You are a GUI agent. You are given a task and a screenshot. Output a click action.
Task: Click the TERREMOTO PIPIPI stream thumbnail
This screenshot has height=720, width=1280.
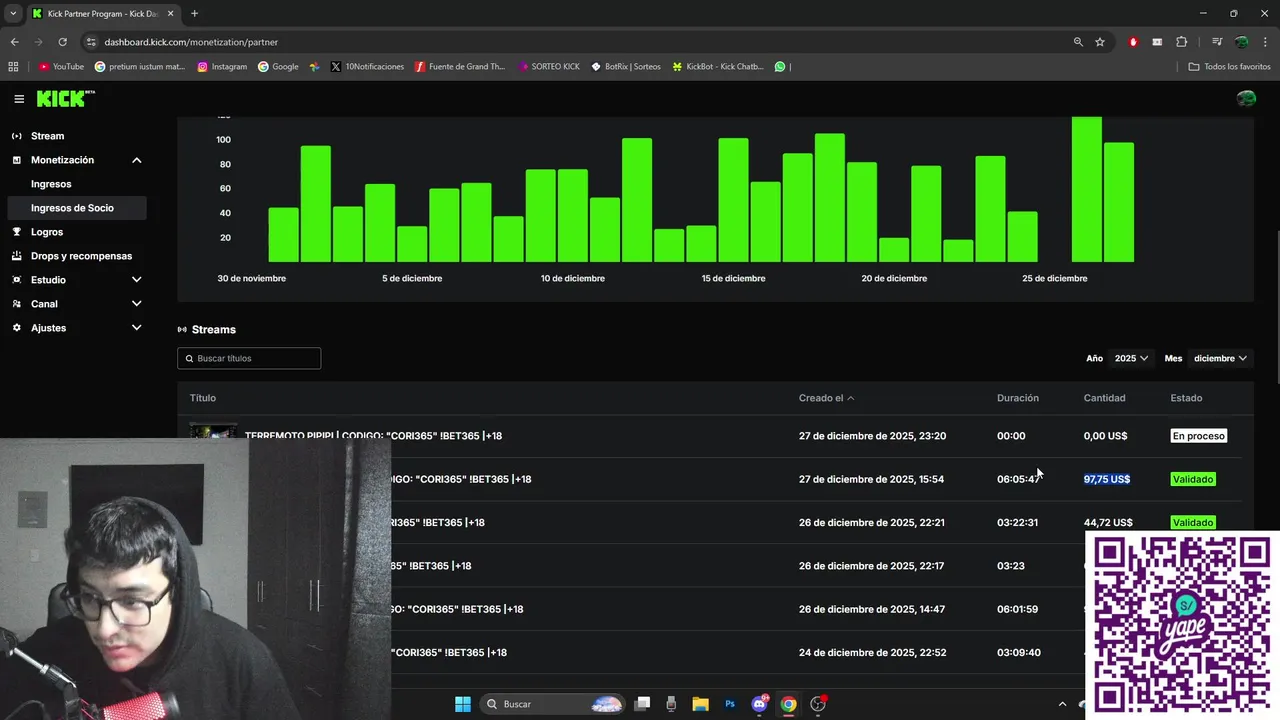(x=214, y=432)
